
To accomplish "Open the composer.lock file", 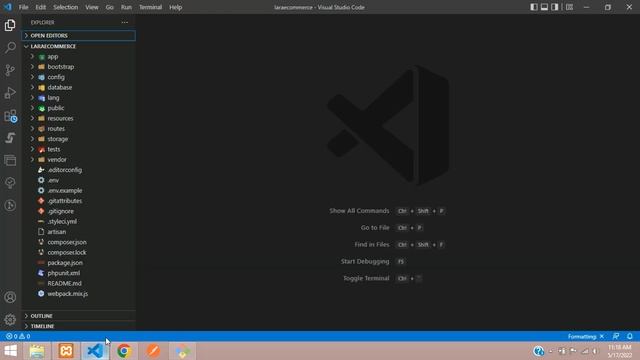I will click(x=78, y=252).
